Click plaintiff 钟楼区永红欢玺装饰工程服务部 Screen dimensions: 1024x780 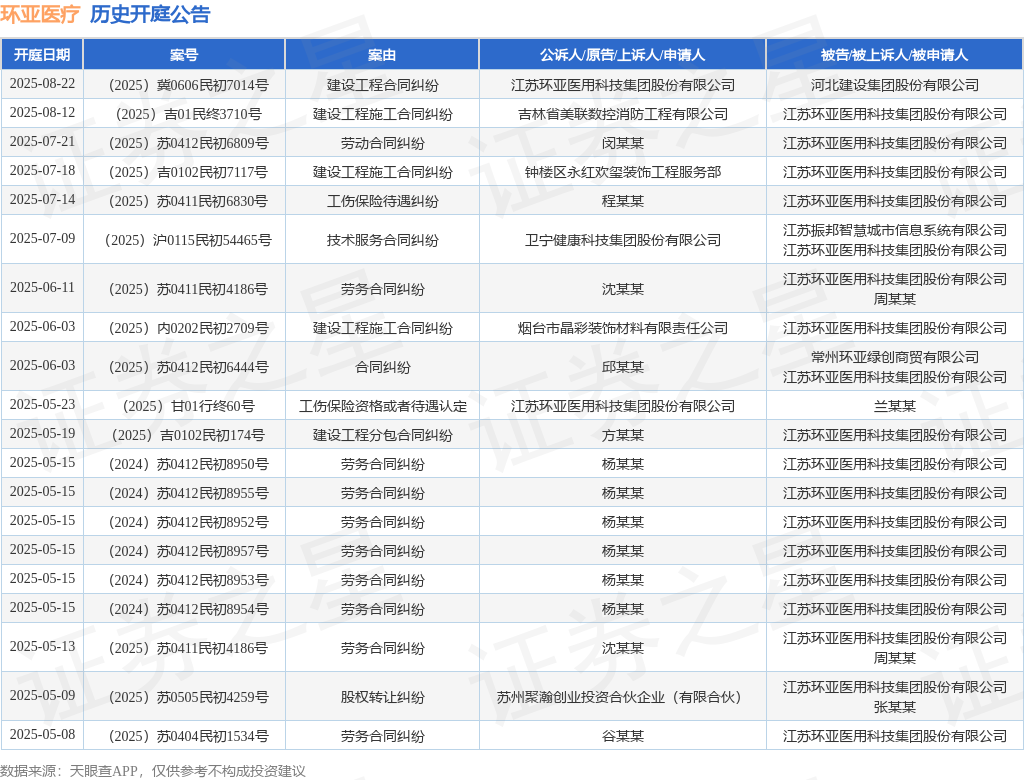click(x=623, y=172)
